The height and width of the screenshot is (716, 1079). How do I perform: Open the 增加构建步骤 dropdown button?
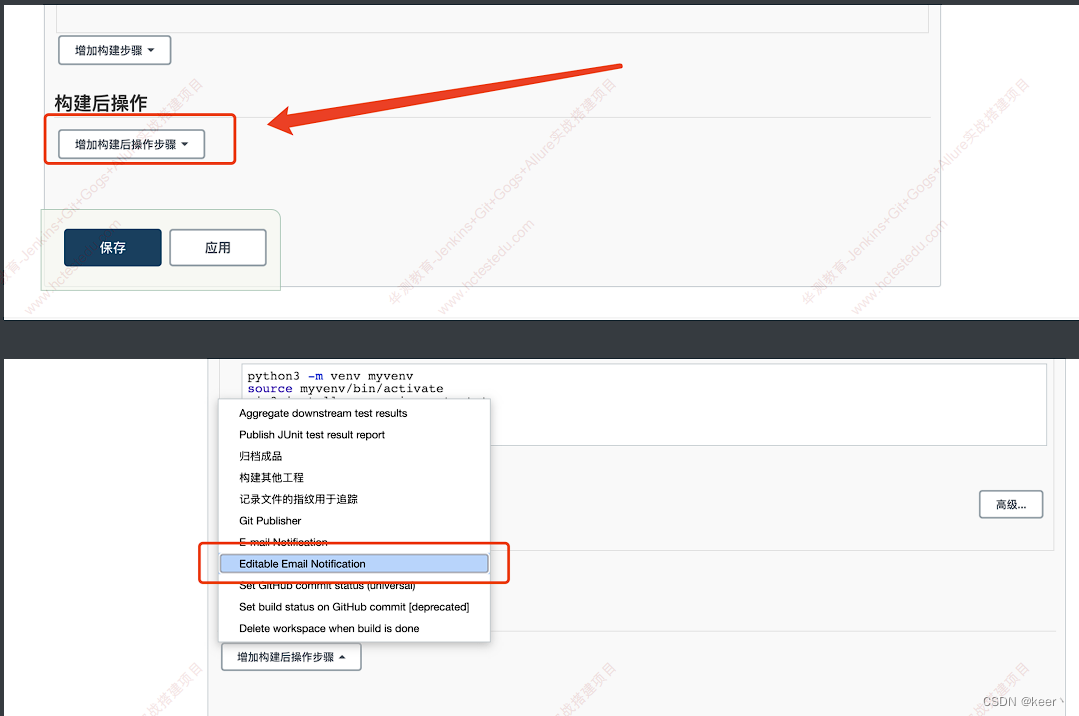click(x=114, y=50)
